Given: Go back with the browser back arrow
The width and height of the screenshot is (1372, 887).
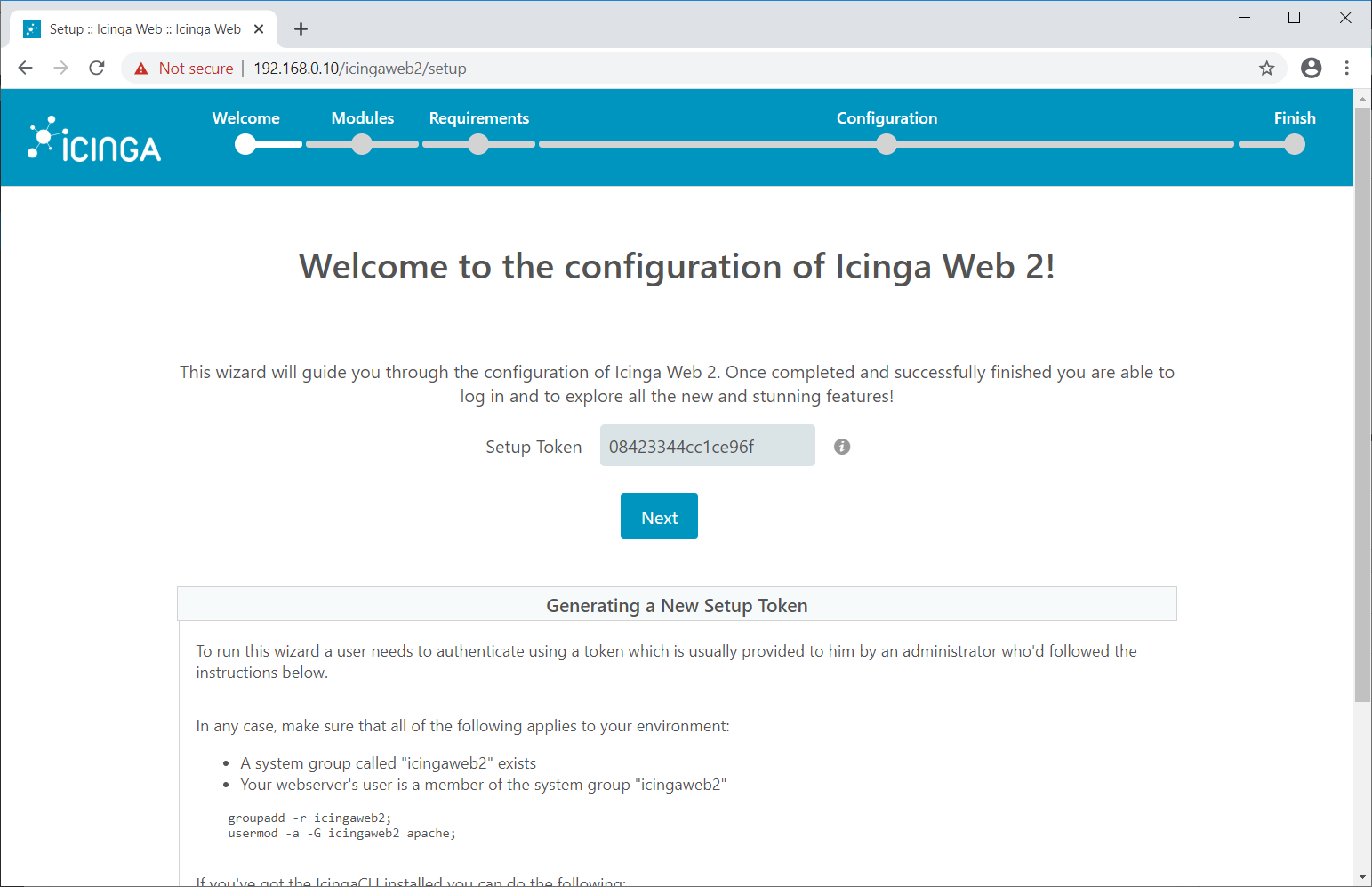Looking at the screenshot, I should pos(26,69).
